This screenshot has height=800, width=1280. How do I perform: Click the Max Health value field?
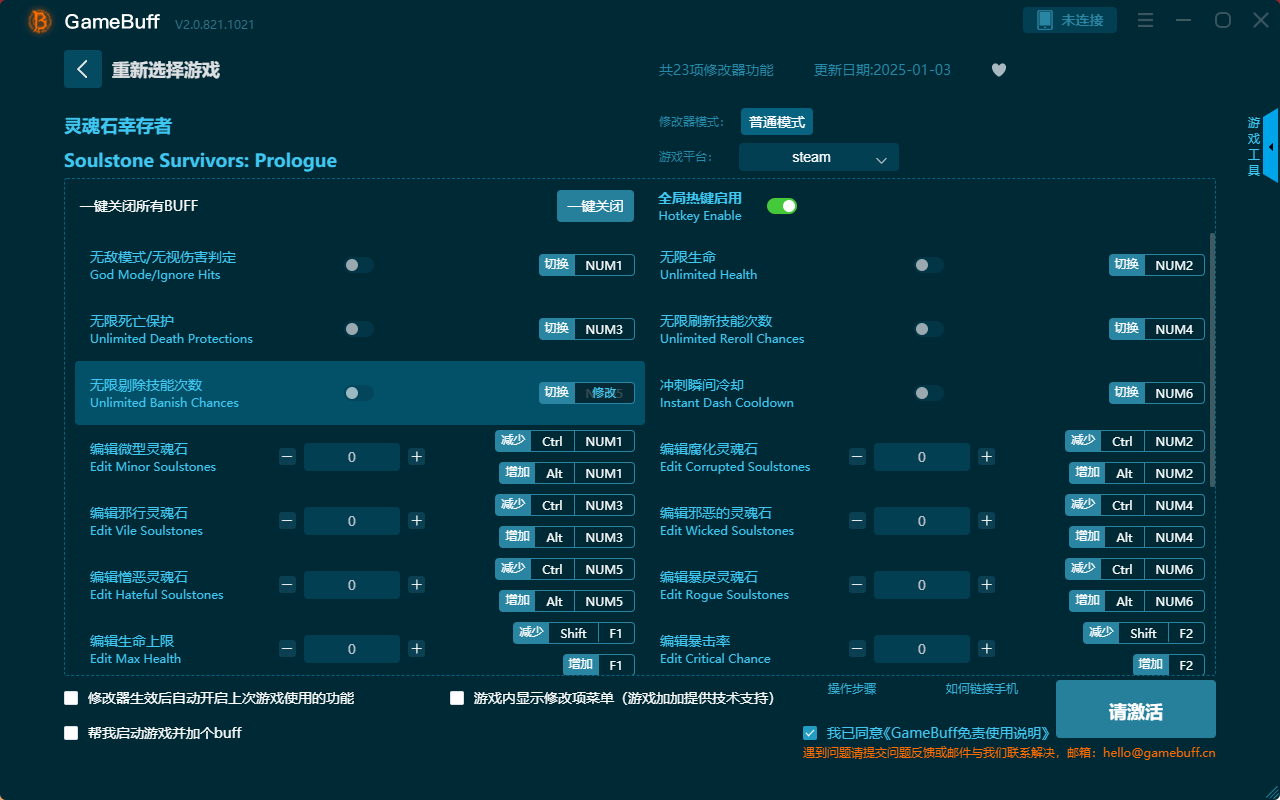point(352,649)
